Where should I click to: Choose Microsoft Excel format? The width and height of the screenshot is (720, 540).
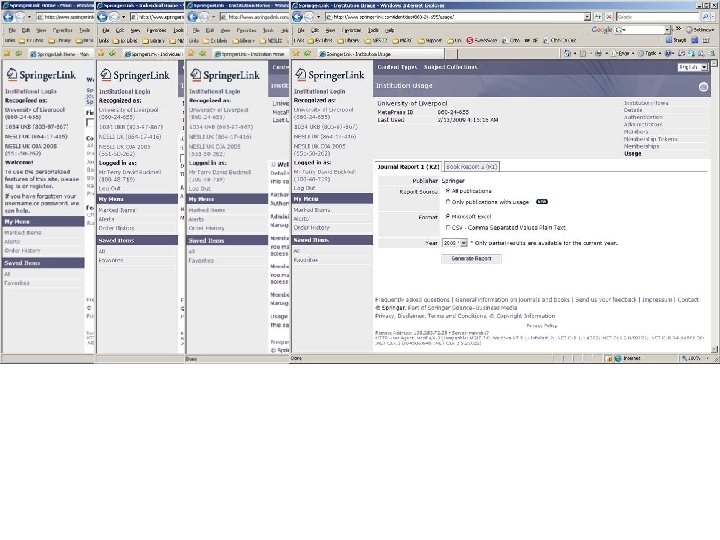point(448,216)
